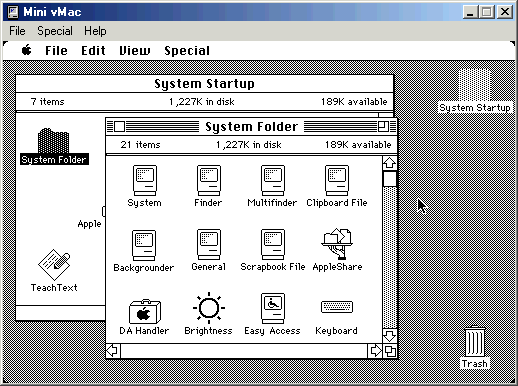Image resolution: width=518 pixels, height=386 pixels.
Task: Click the vertical scroll down arrow
Action: coord(389,336)
